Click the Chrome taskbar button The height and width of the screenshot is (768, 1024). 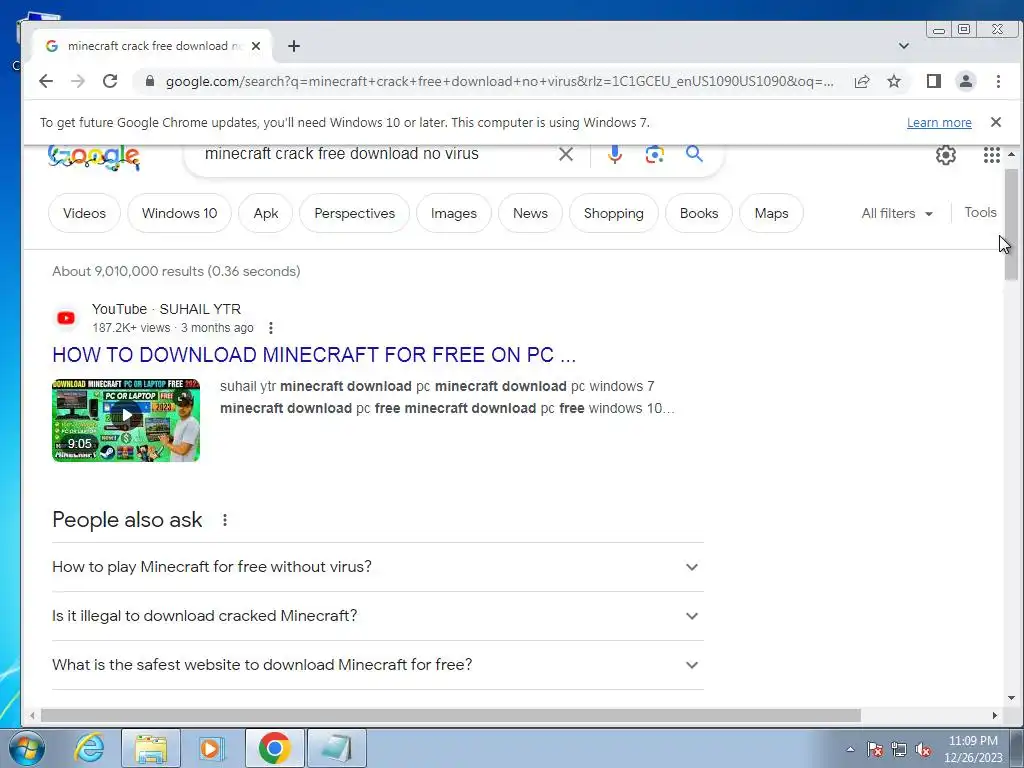point(274,748)
